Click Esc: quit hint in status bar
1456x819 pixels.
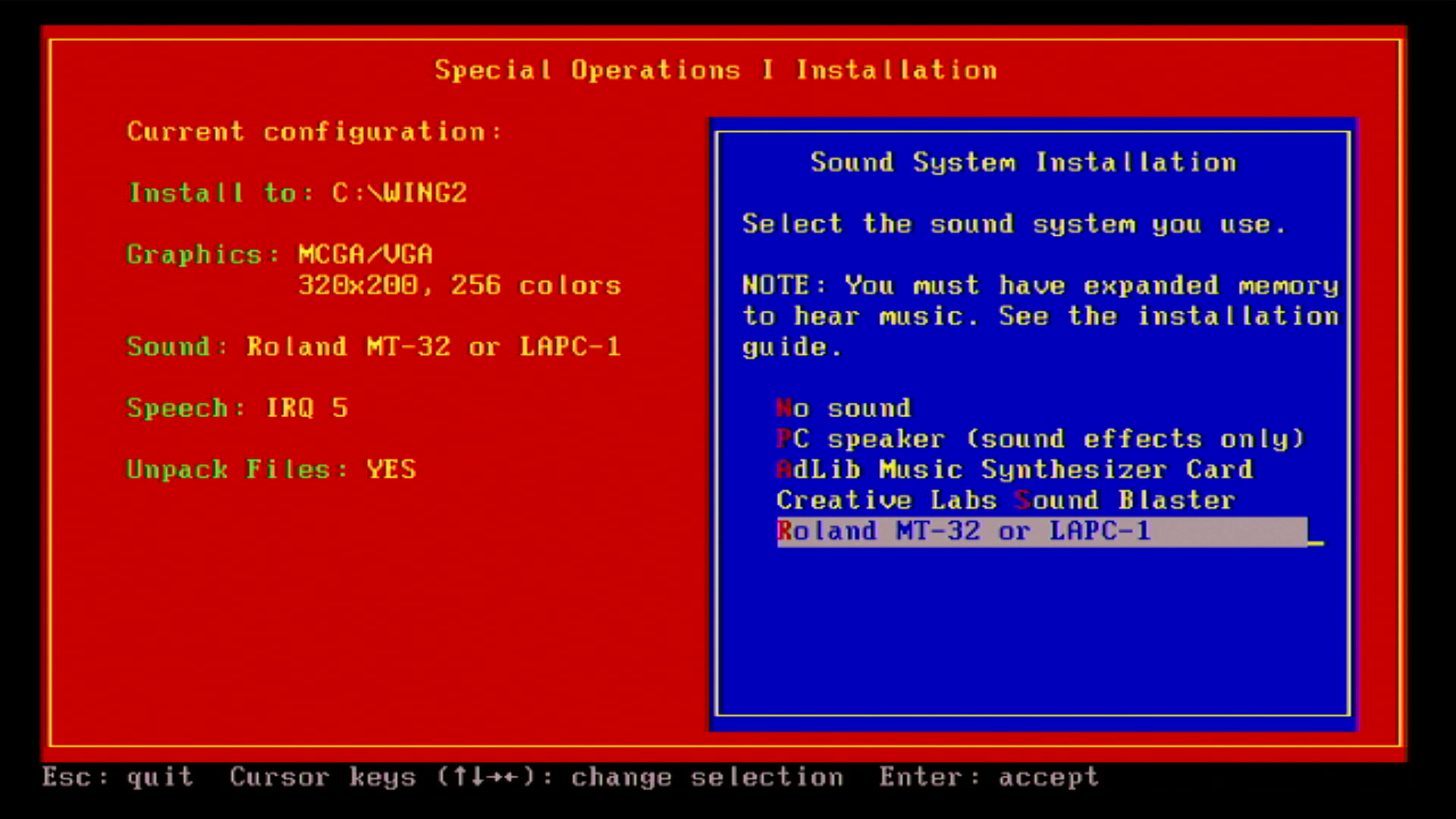click(118, 777)
